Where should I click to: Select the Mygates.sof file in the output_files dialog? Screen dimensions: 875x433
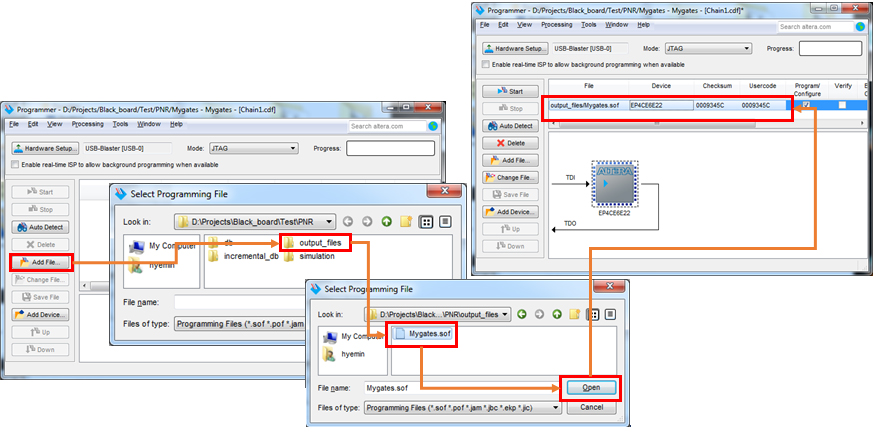coord(423,334)
